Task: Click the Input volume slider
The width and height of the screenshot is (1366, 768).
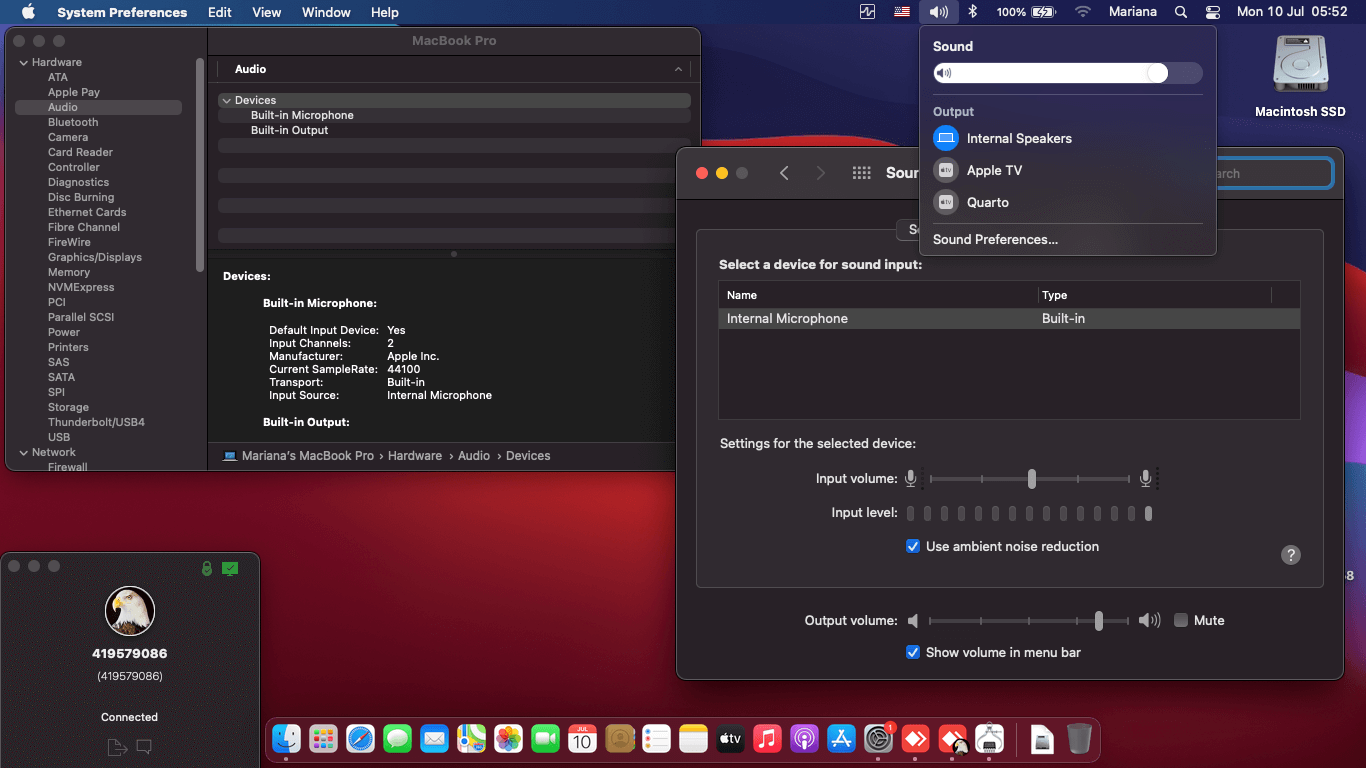Action: click(1031, 479)
